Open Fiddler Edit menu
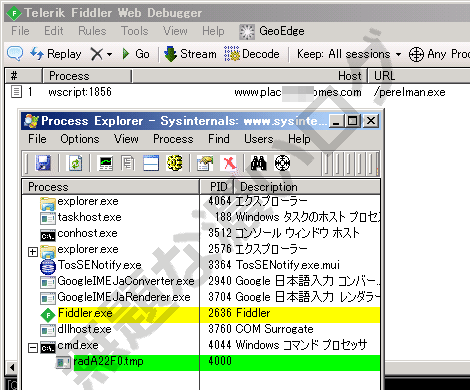 pos(54,31)
